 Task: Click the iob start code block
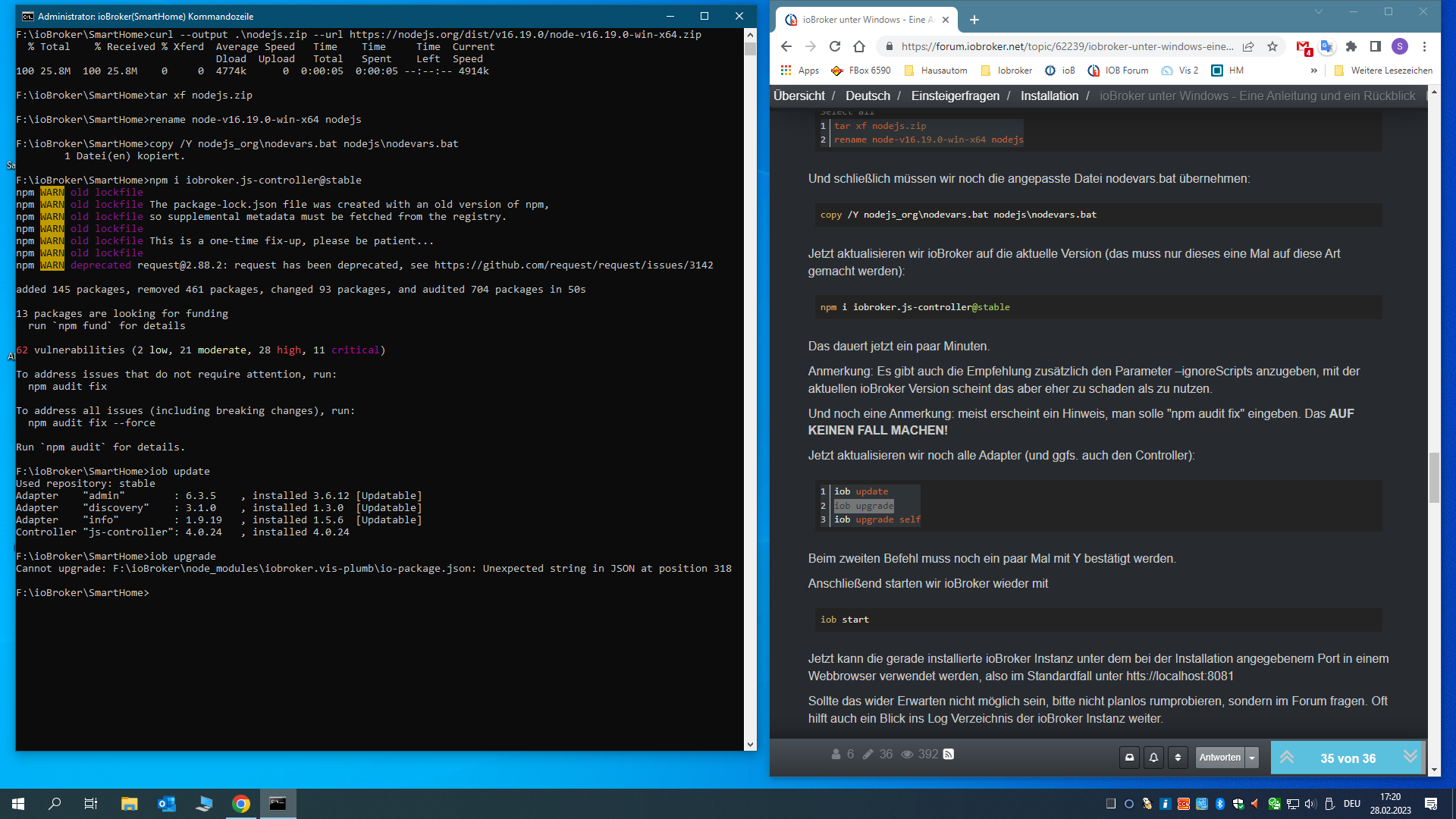tap(1098, 620)
